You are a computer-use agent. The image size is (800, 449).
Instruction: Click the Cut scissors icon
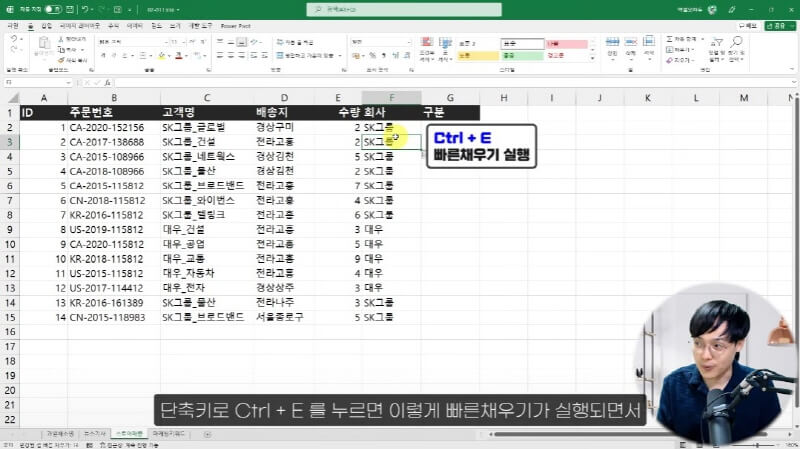pos(61,39)
